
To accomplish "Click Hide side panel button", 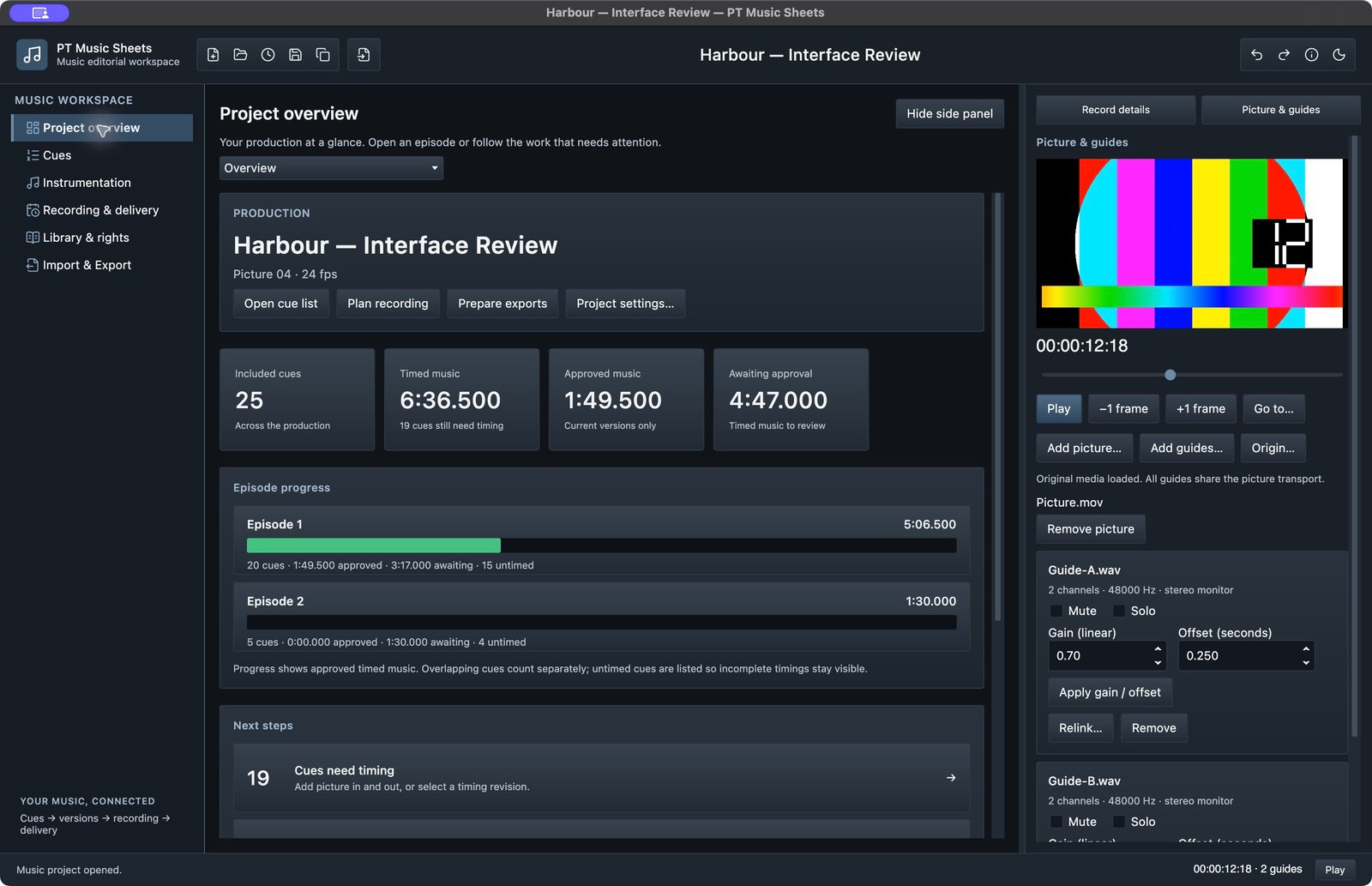I will coord(949,113).
